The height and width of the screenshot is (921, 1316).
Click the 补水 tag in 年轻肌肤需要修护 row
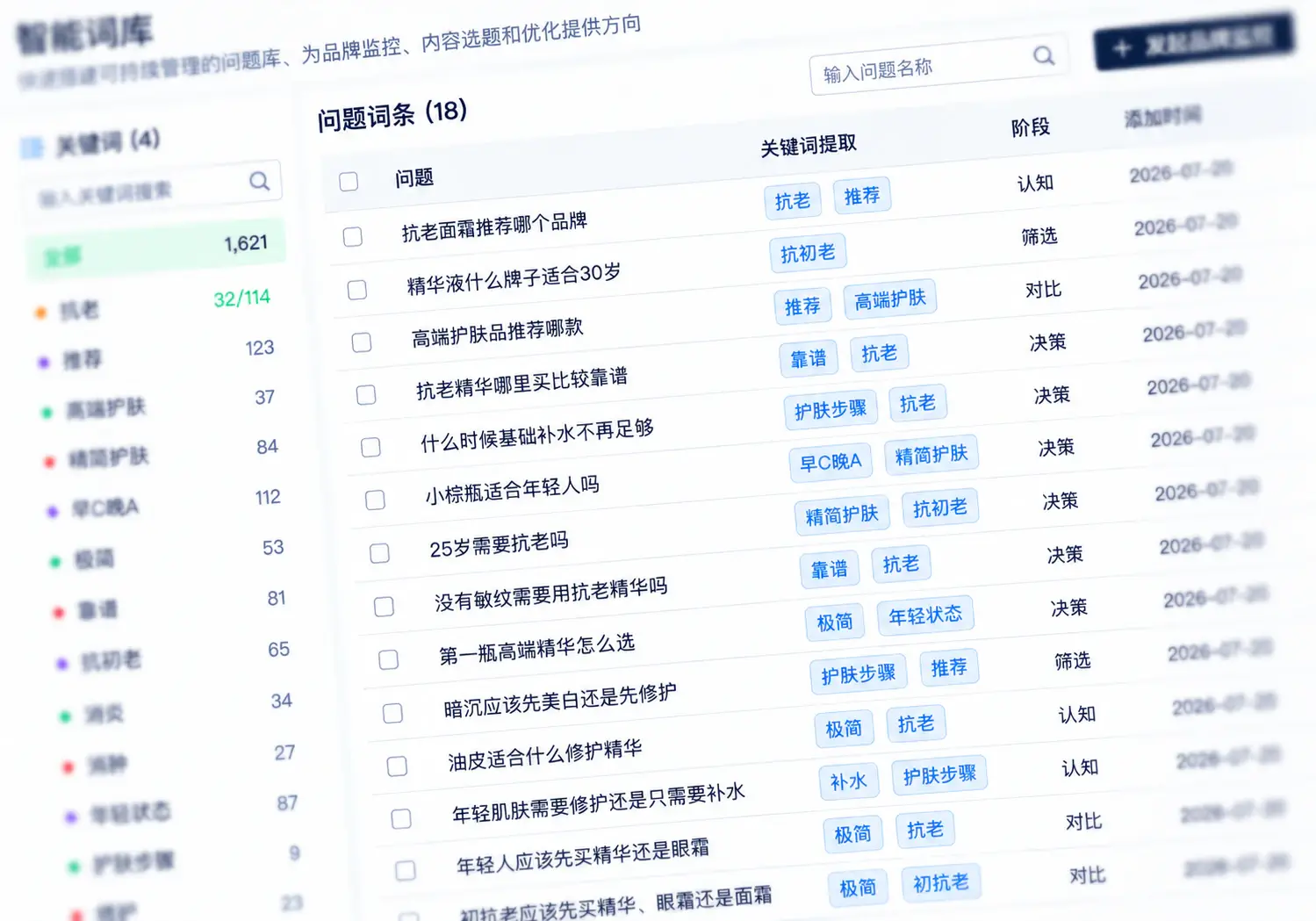tap(849, 781)
